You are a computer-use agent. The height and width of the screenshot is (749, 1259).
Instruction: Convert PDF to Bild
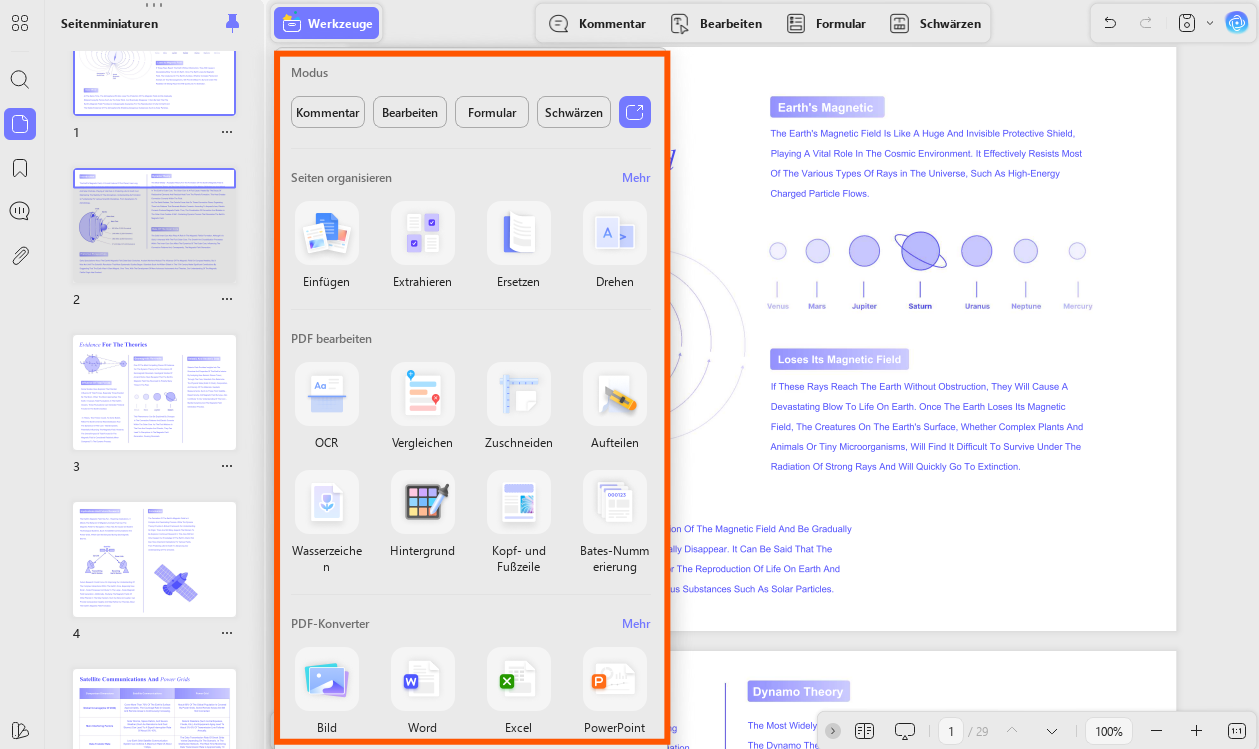(326, 691)
